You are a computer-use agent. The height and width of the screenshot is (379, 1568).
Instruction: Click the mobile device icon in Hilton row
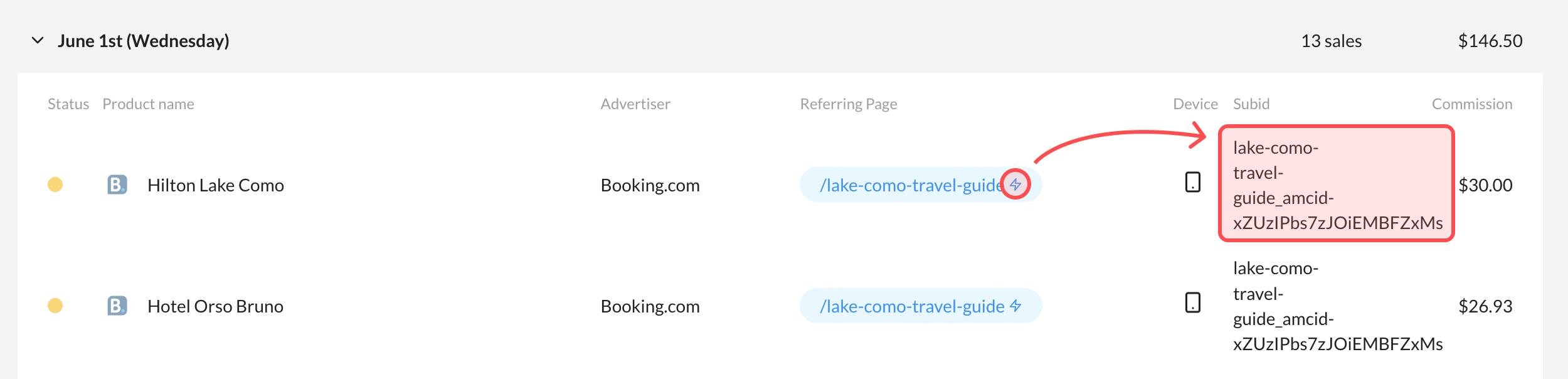pyautogui.click(x=1193, y=182)
